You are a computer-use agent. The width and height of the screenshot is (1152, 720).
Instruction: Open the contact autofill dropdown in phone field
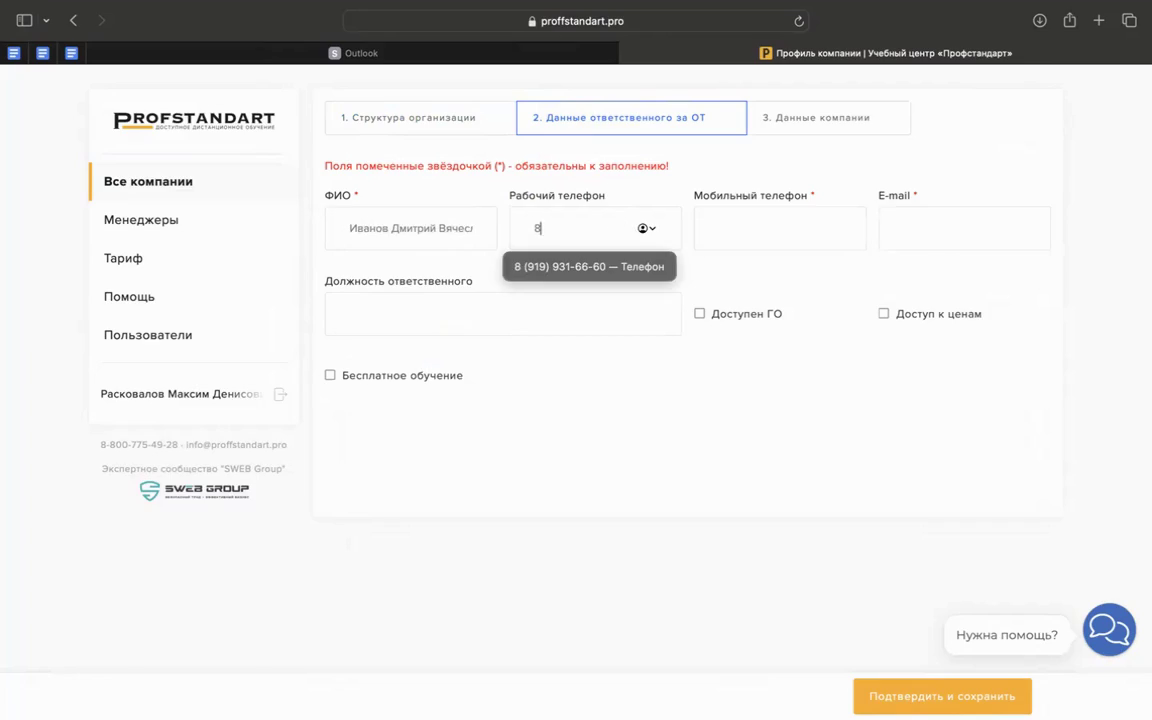(647, 228)
